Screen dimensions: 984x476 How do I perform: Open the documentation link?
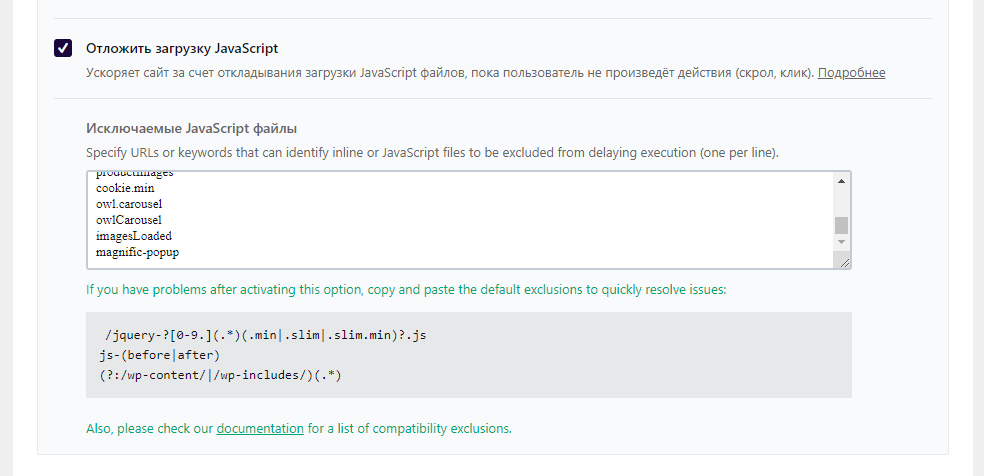(x=260, y=428)
